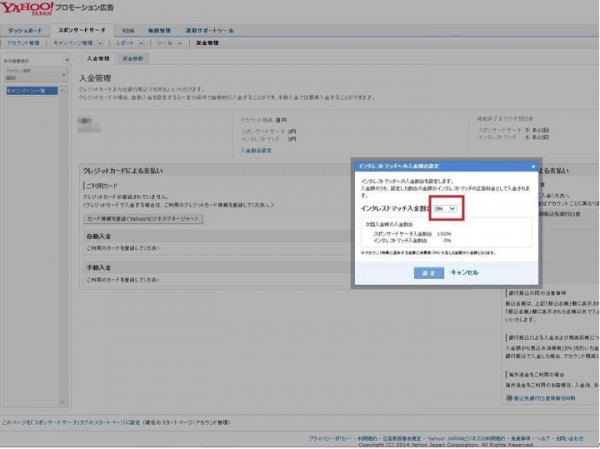Viewport: 600px width, 449px height.
Task: Set this page as スポンサードサーチ start page link
Action: tap(71, 423)
